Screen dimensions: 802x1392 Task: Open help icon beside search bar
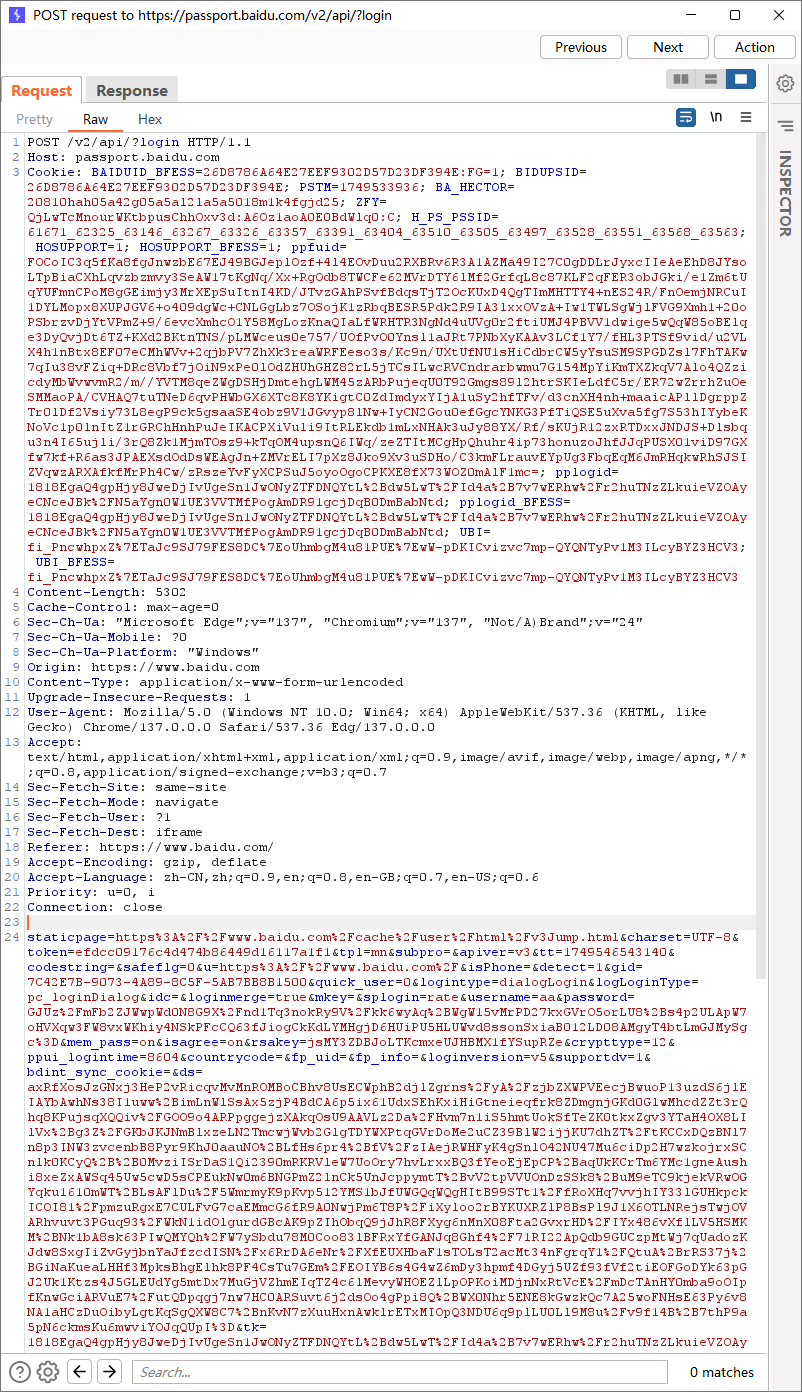(x=19, y=1371)
